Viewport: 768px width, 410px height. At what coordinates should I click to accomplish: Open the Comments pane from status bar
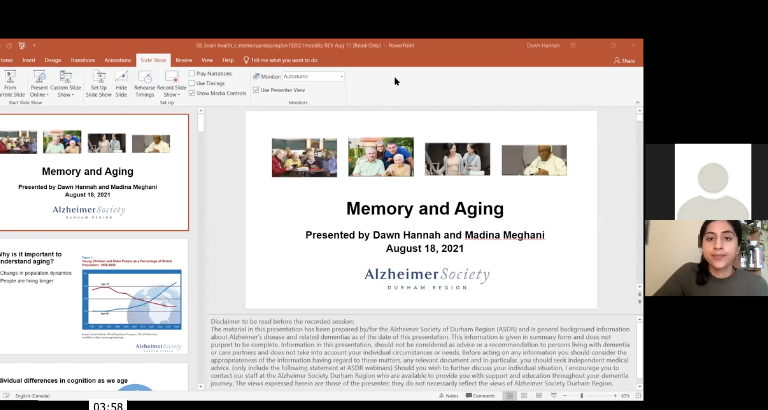point(480,396)
